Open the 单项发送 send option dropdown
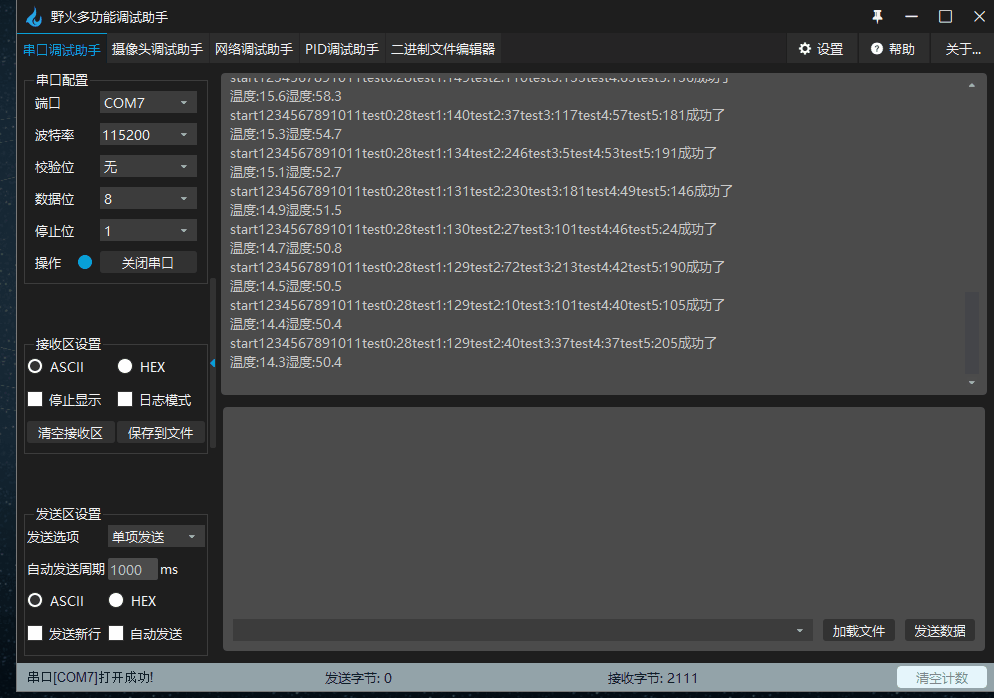Image resolution: width=994 pixels, height=698 pixels. coord(157,536)
